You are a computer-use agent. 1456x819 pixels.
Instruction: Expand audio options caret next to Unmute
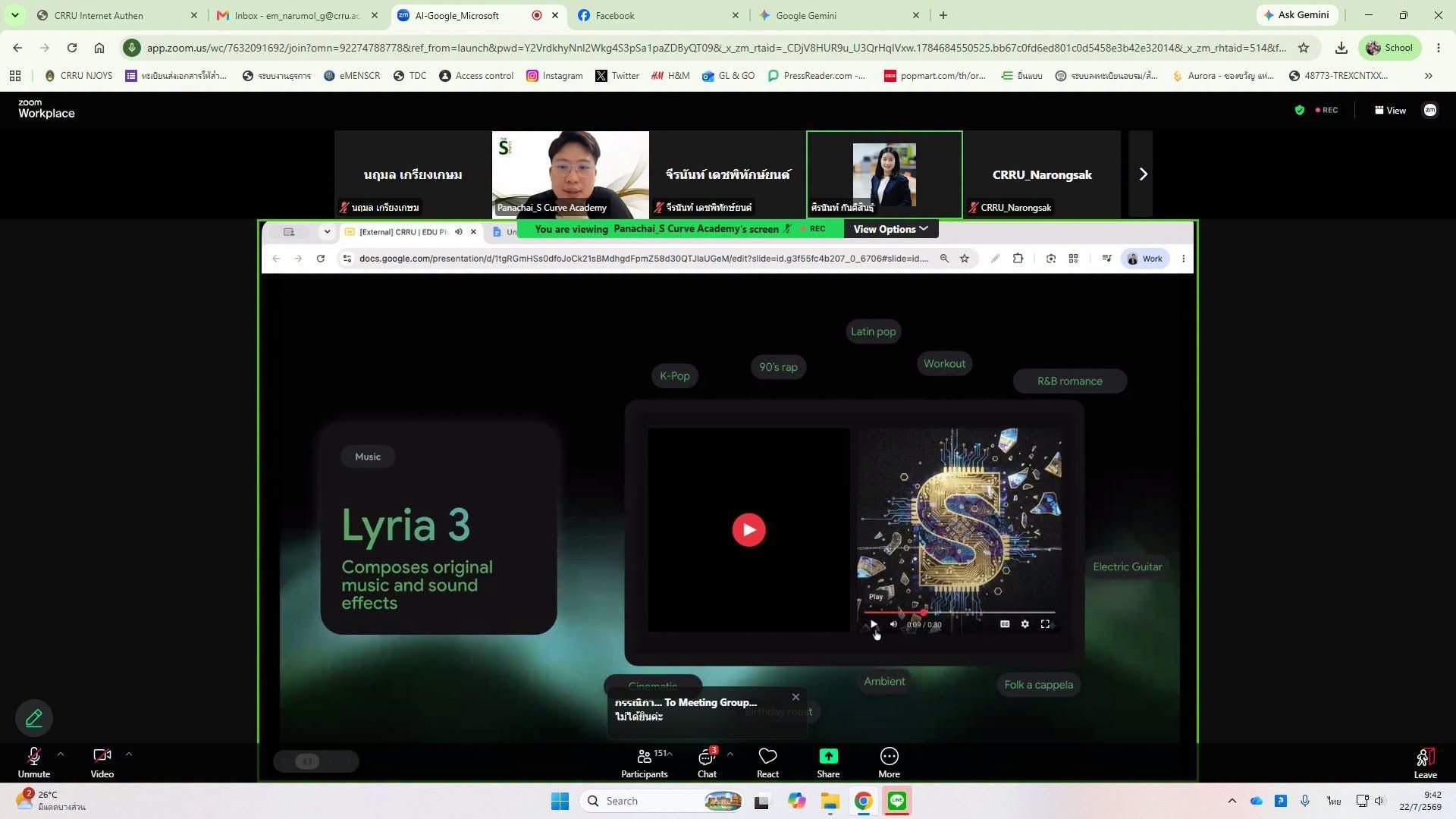[61, 754]
